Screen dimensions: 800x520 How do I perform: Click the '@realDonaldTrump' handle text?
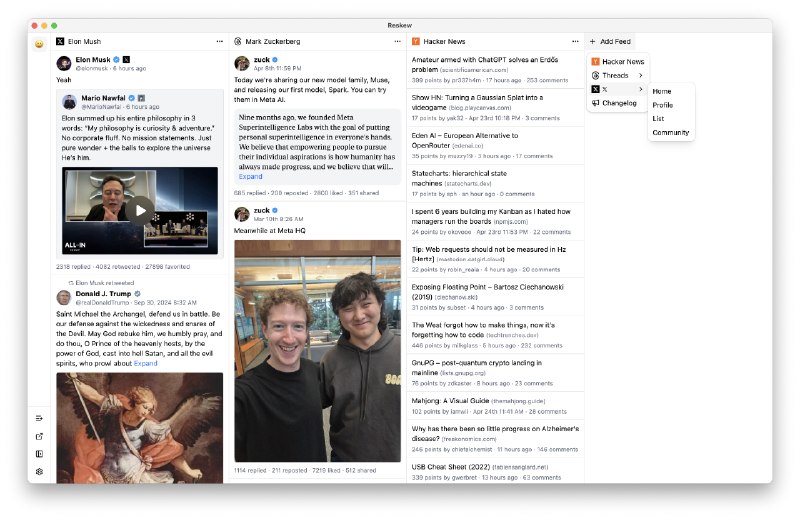click(x=102, y=303)
